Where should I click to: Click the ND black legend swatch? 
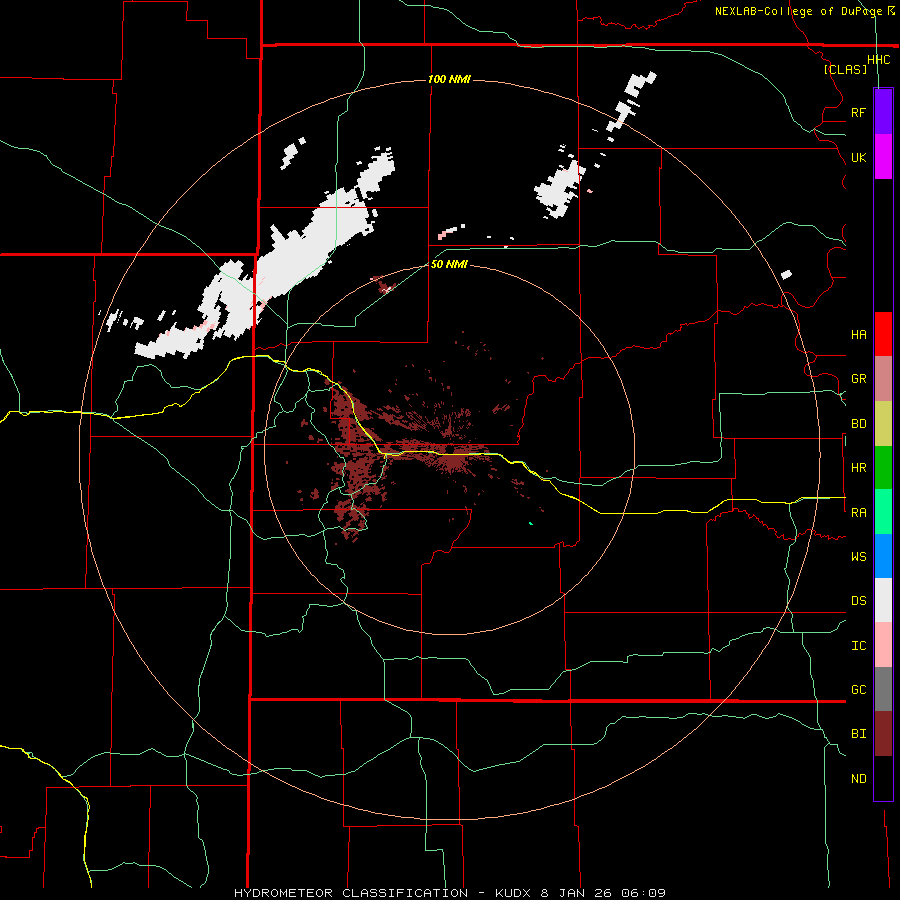click(883, 778)
